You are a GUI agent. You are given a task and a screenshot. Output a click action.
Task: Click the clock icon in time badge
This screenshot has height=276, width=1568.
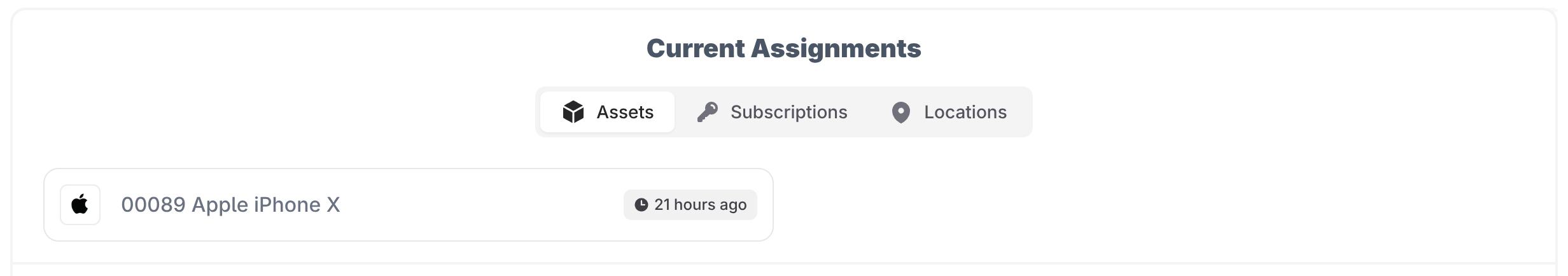click(641, 205)
